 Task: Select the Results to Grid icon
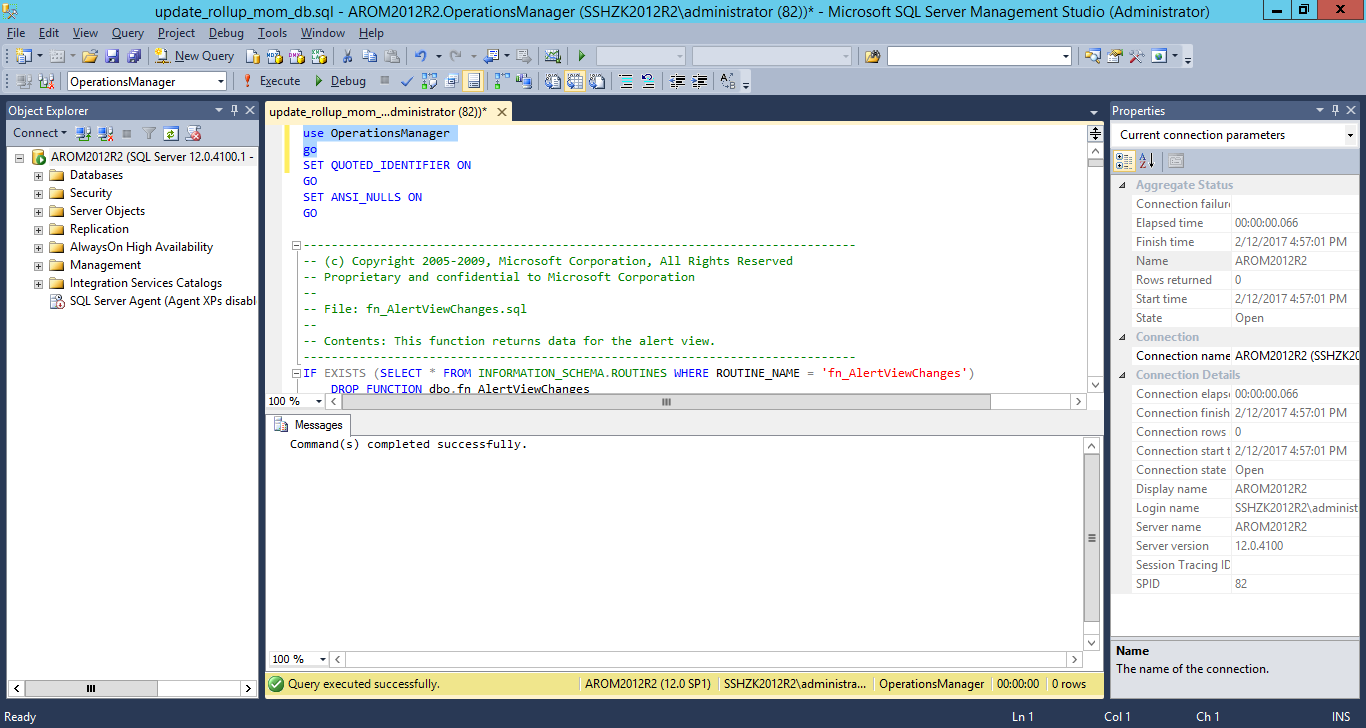pyautogui.click(x=574, y=81)
